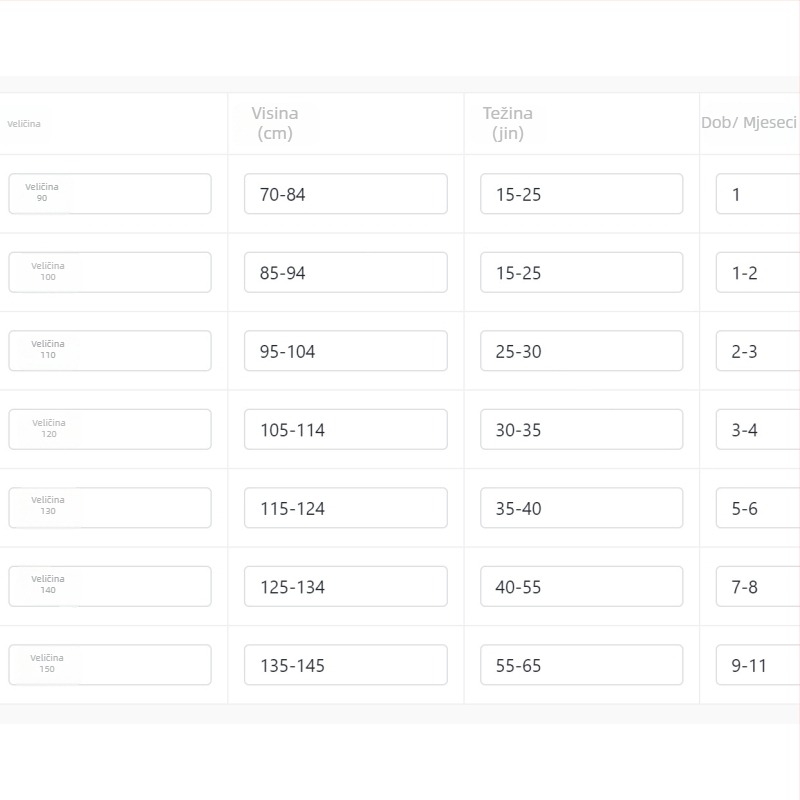This screenshot has width=800, height=800.
Task: Select the age field showing 5-6
Action: coord(758,508)
